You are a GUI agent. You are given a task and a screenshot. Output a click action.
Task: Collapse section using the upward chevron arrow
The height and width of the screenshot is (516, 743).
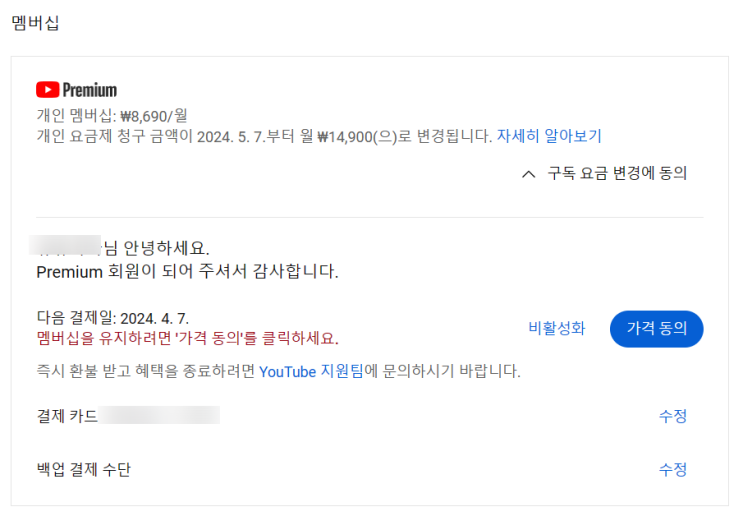click(x=529, y=174)
